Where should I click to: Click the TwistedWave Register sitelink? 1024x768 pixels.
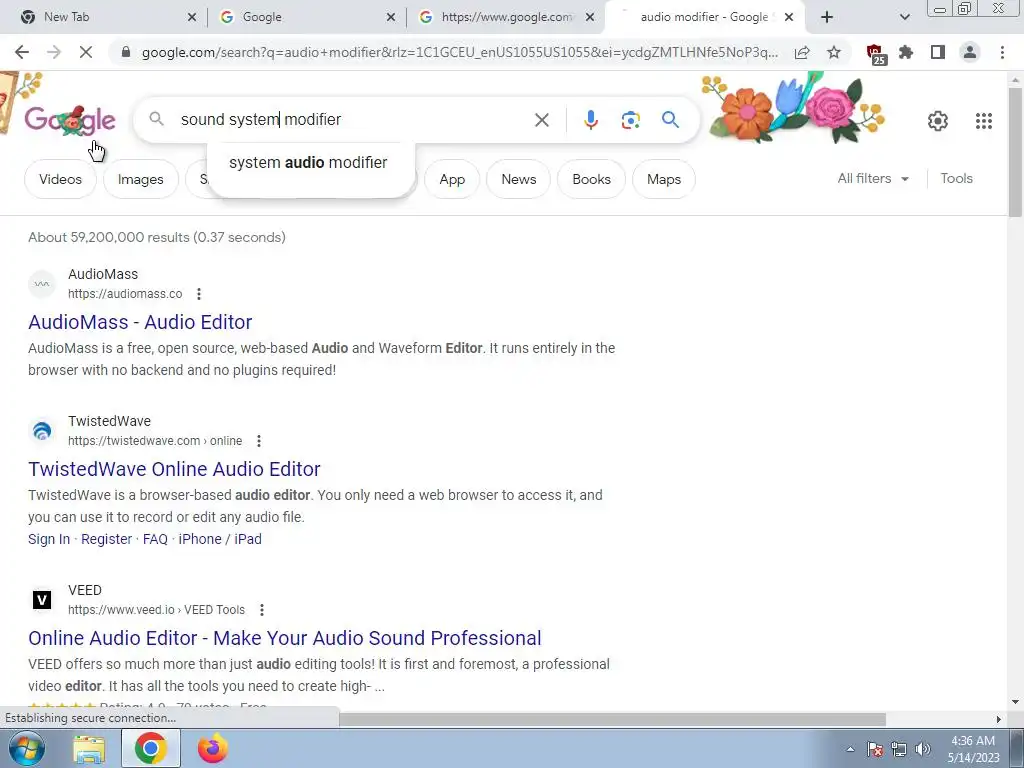[x=106, y=539]
